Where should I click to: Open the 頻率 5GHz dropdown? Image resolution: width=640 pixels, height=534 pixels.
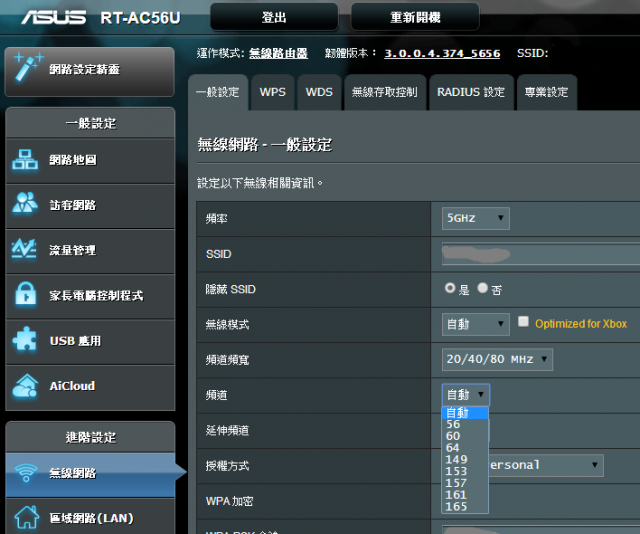(x=476, y=218)
